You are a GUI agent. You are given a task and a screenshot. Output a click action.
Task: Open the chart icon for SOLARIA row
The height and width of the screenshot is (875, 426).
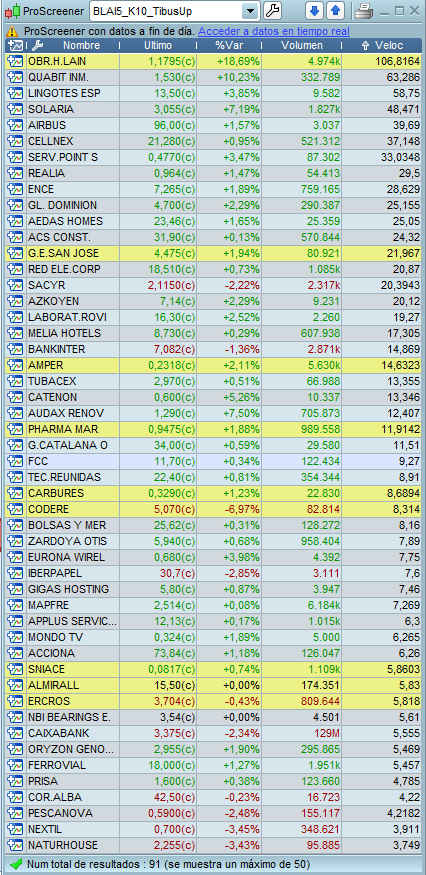coord(15,109)
